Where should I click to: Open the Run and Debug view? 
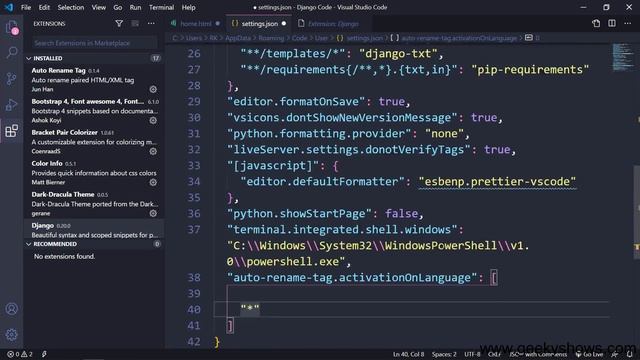click(x=12, y=104)
